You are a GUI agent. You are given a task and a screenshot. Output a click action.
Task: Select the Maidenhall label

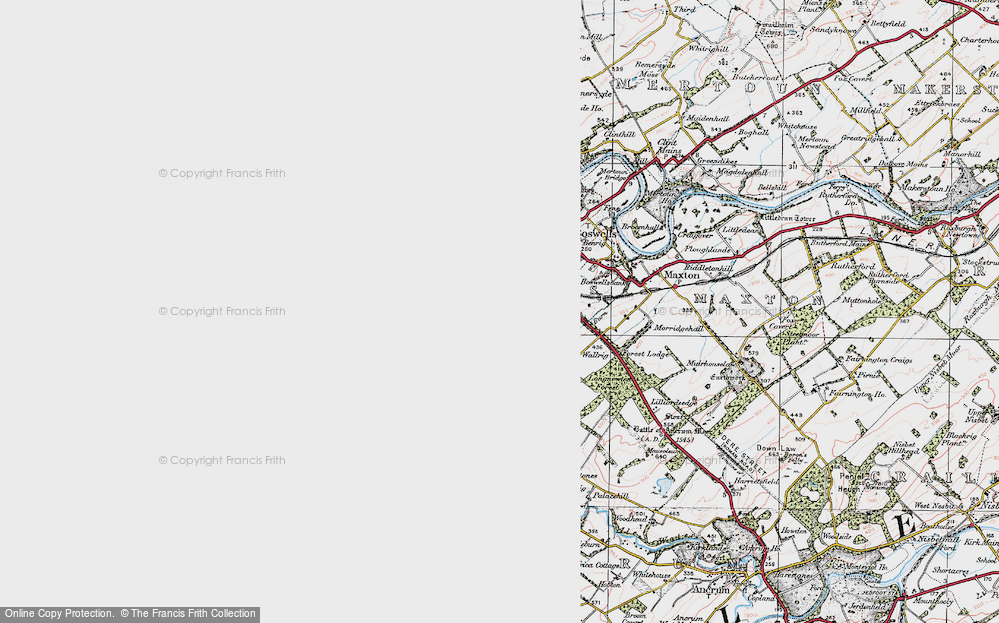pos(707,119)
